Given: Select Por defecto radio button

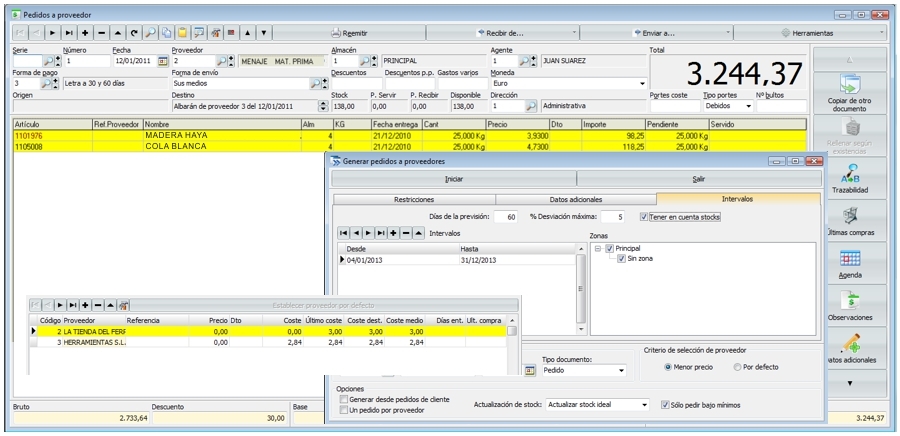Looking at the screenshot, I should tap(738, 367).
